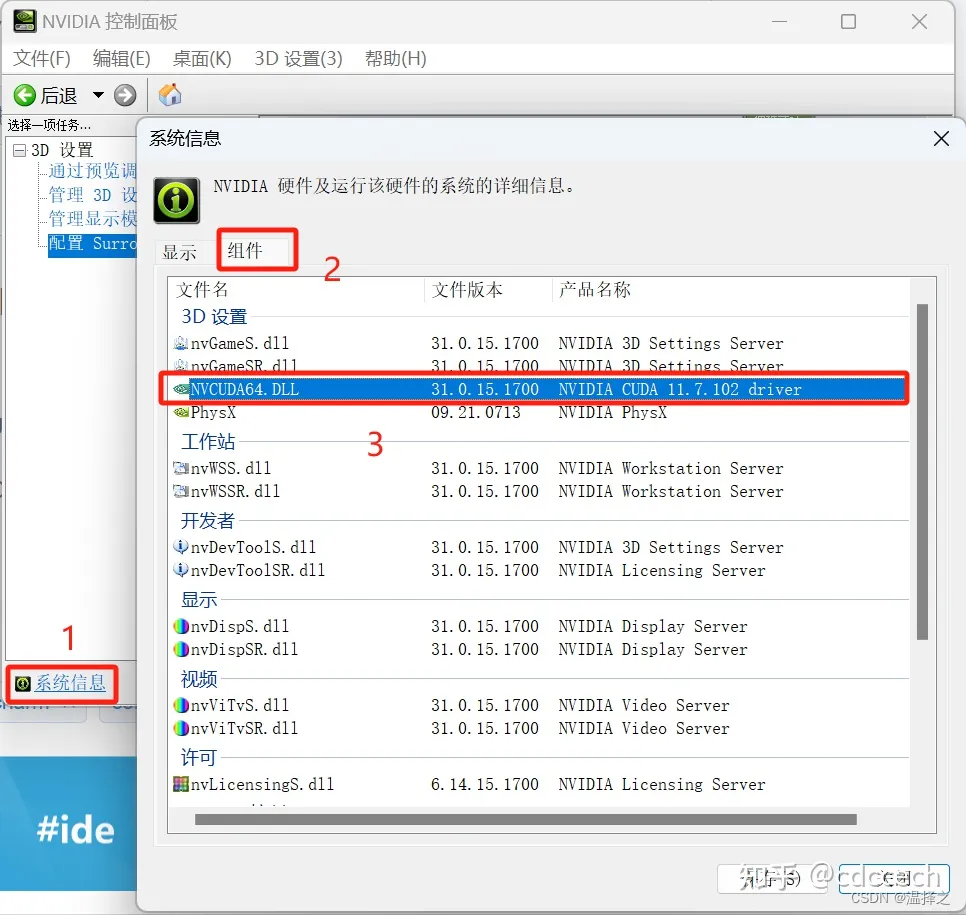Click horizontal scrollbar of component list
Viewport: 966px width, 915px height.
point(526,819)
